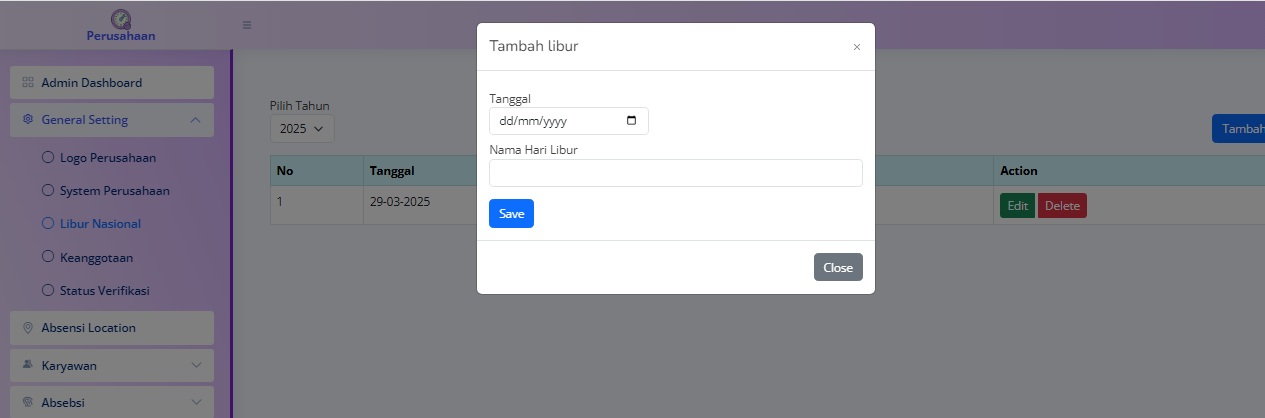Click the Absensi Location pin icon

coord(28,328)
